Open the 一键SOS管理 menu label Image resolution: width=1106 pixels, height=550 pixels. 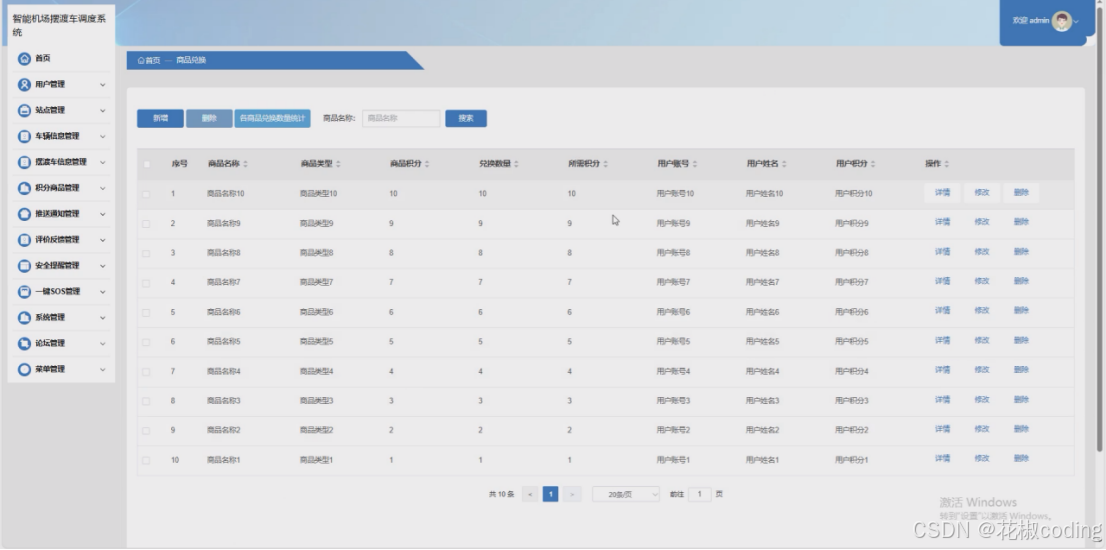click(57, 291)
